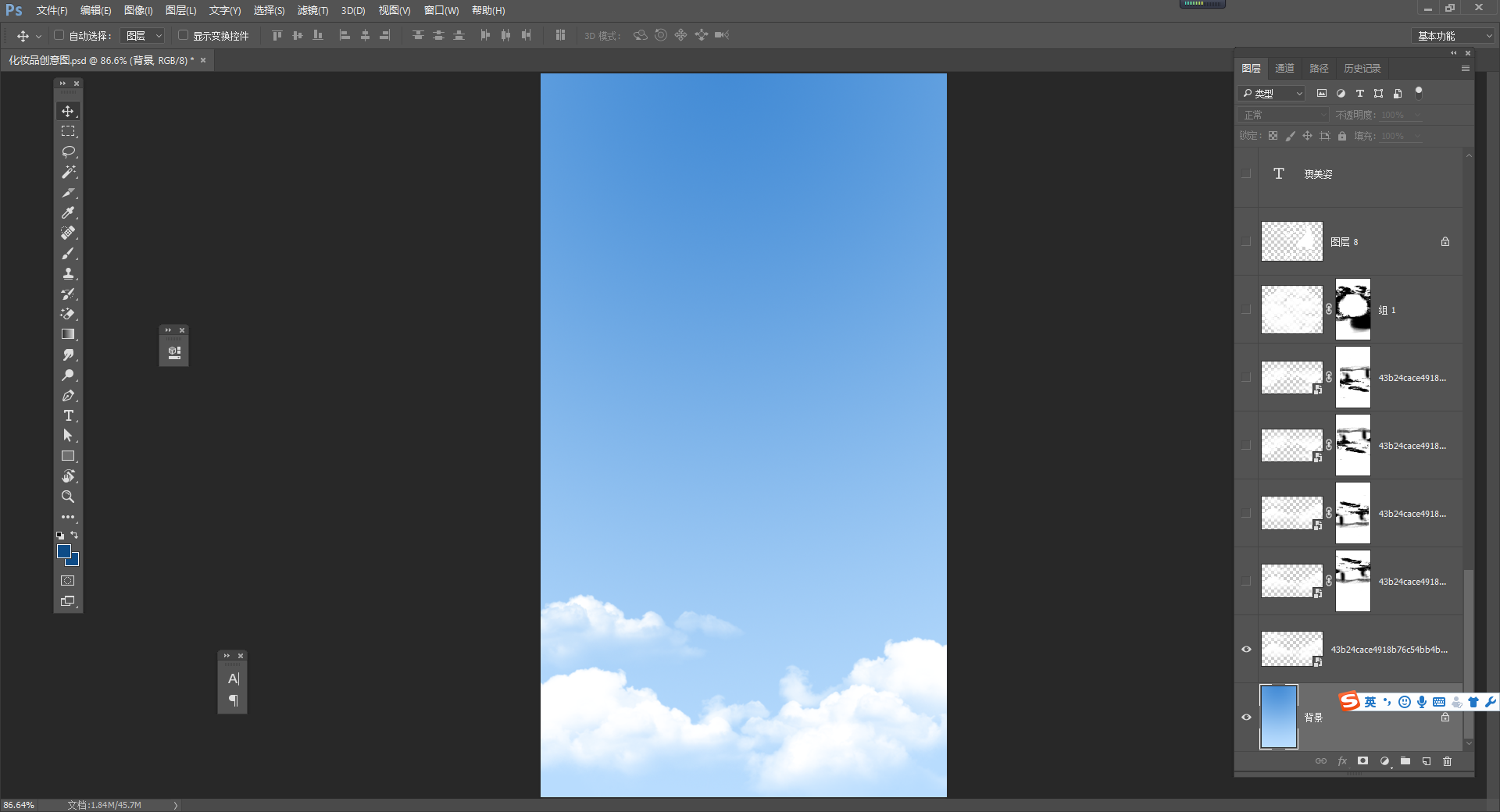Open the 图像(I) menu

point(138,10)
